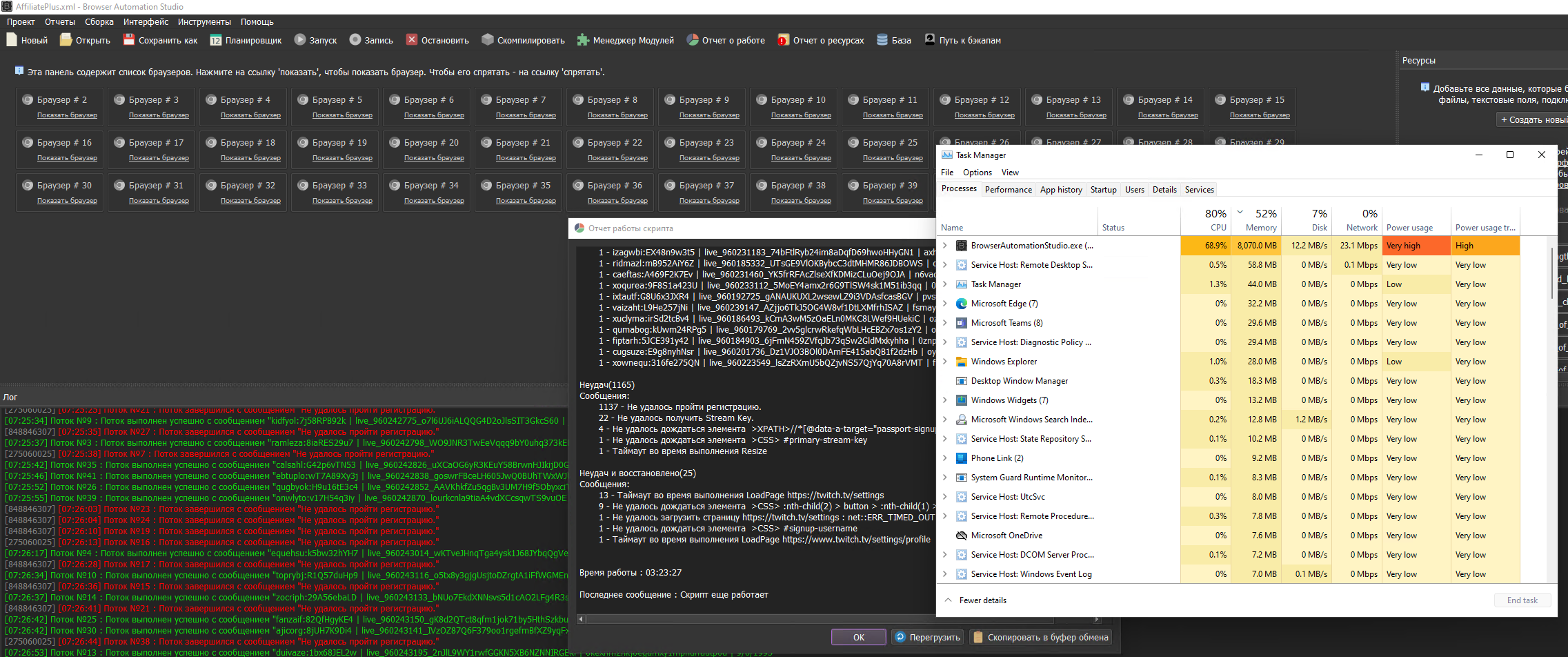Click the Открыть (Open) folder icon
1568x657 pixels.
tap(66, 40)
